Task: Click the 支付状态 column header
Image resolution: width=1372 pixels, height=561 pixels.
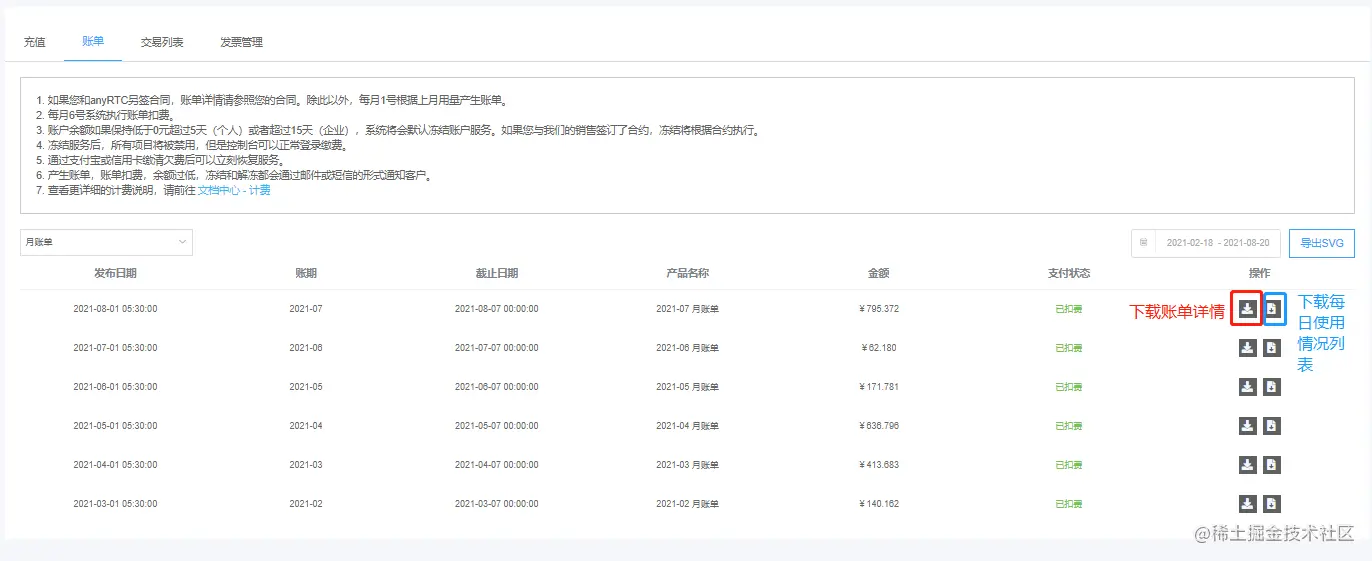Action: [1069, 273]
